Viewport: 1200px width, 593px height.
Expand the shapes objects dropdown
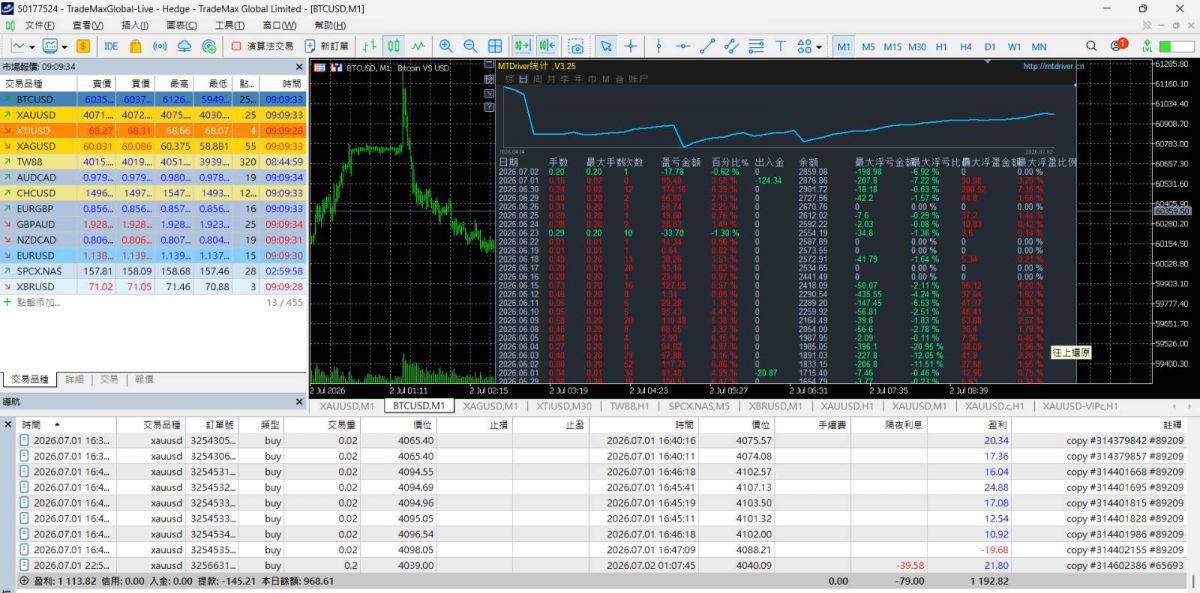pyautogui.click(x=819, y=46)
